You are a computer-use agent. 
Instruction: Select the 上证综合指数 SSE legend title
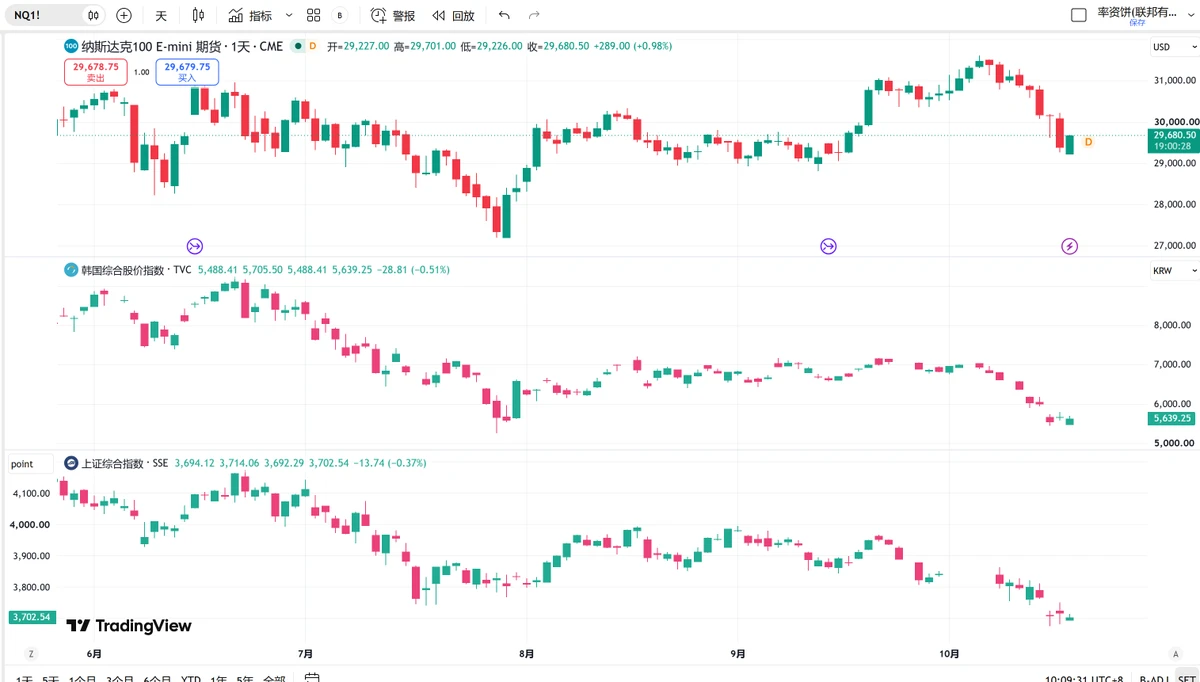[124, 464]
